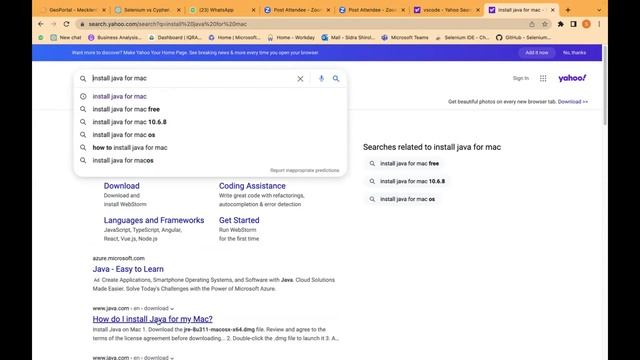Click azure.microsoft.com result URL

tap(118, 258)
